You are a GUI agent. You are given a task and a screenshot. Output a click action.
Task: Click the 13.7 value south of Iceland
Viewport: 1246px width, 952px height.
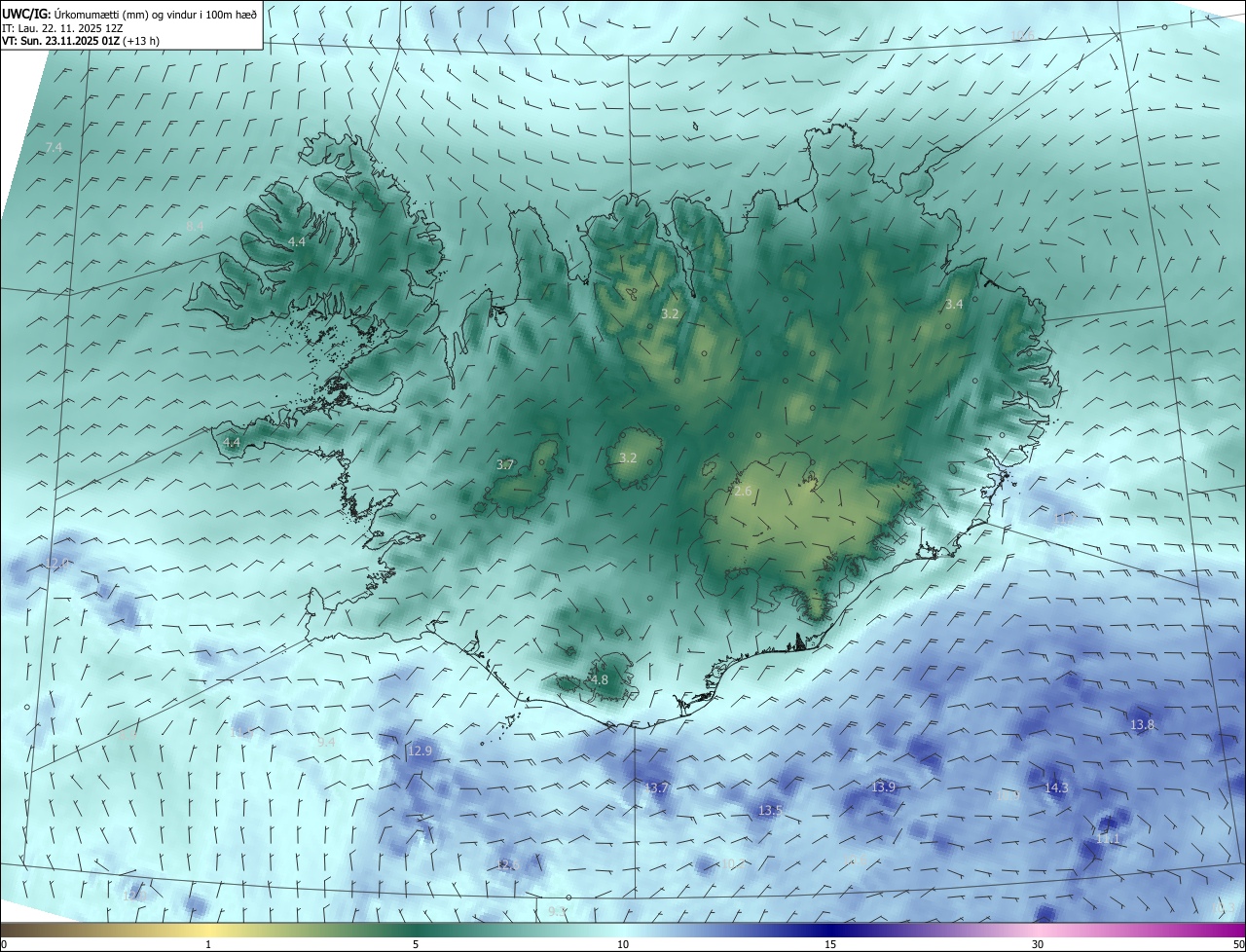tap(657, 787)
